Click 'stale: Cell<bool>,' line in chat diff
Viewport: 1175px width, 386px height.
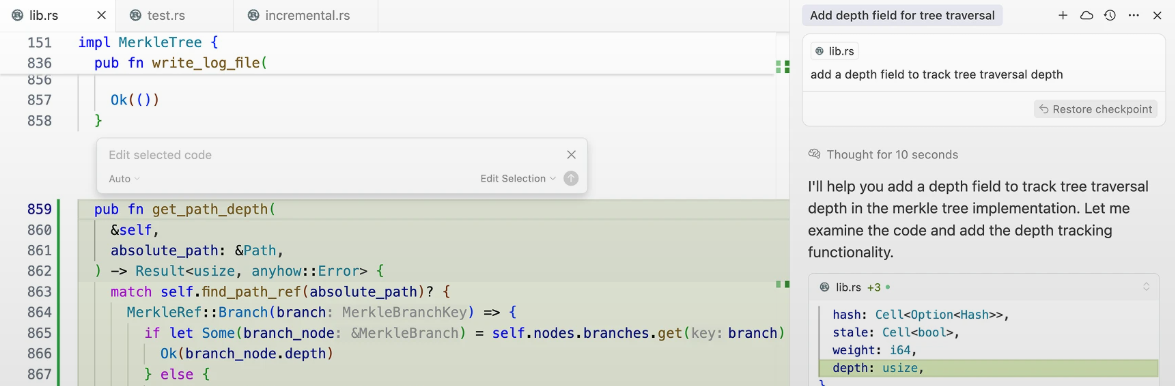coord(895,332)
